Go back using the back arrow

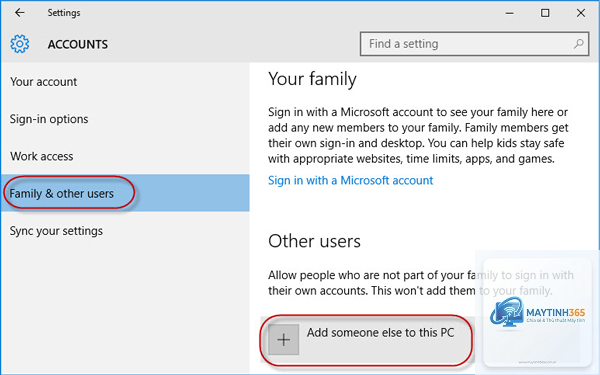coord(20,13)
